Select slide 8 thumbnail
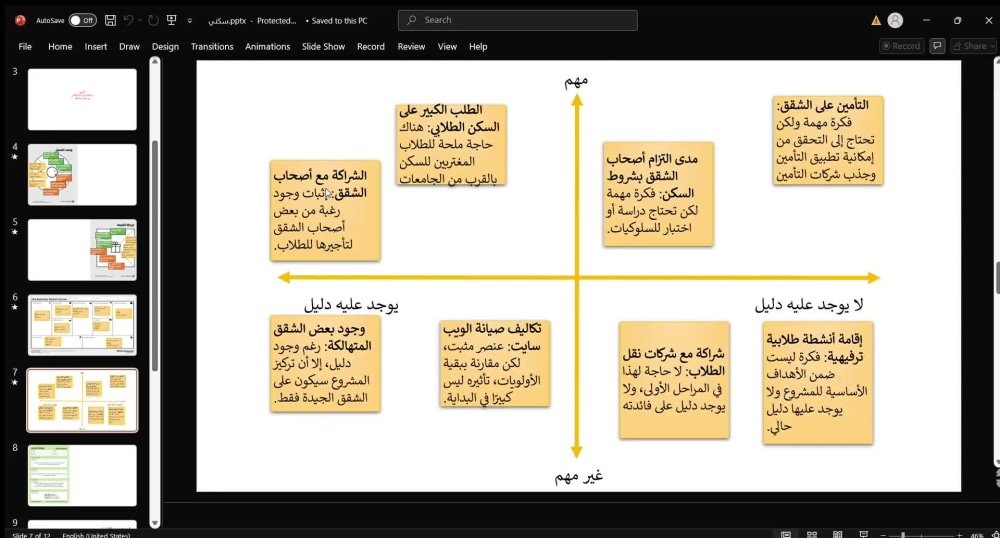 click(x=82, y=476)
